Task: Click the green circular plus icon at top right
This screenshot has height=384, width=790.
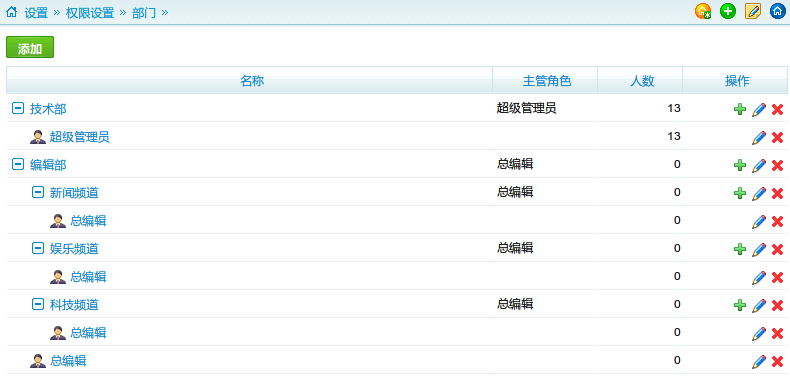Action: click(x=728, y=11)
